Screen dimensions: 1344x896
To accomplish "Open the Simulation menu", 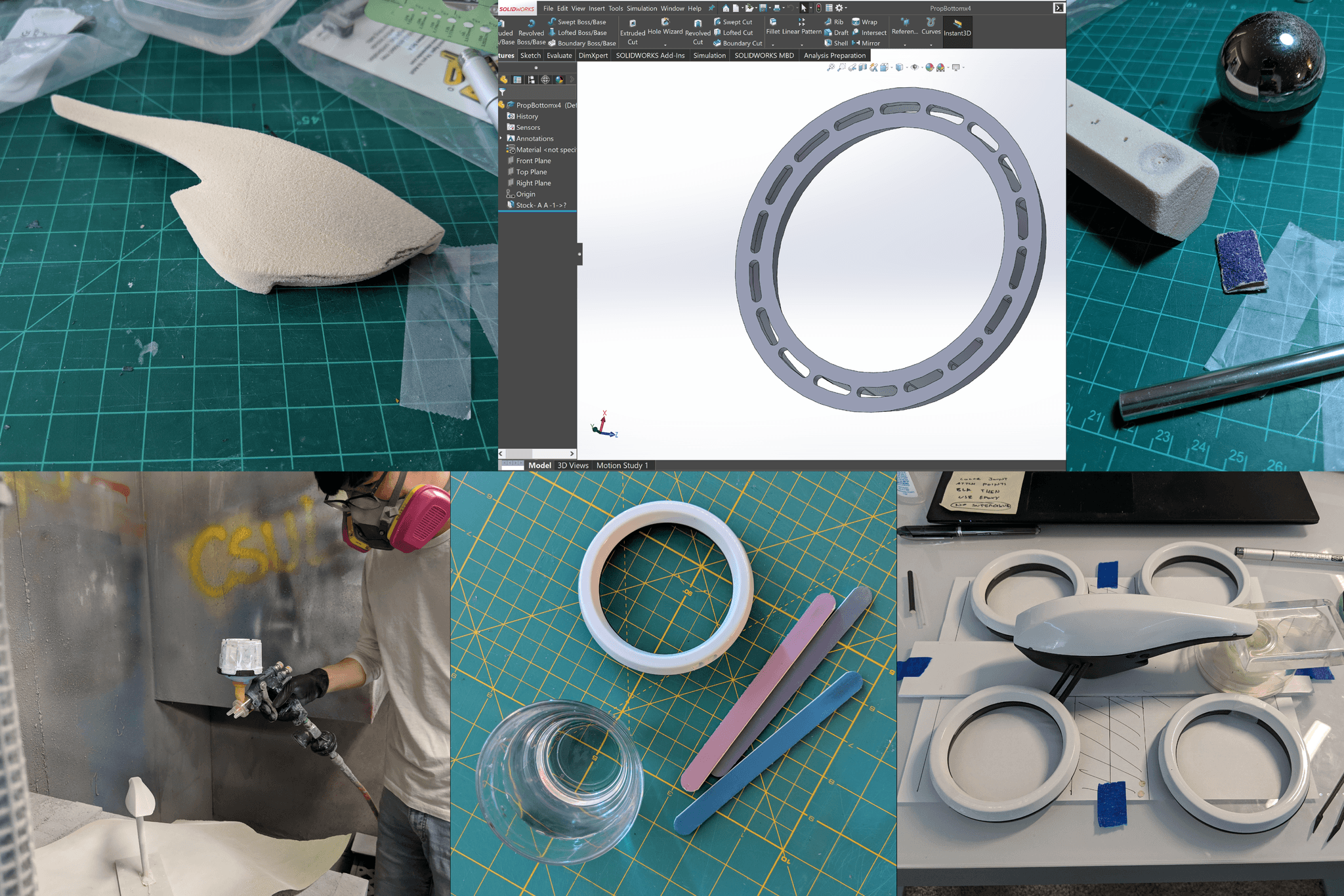I will pyautogui.click(x=641, y=9).
